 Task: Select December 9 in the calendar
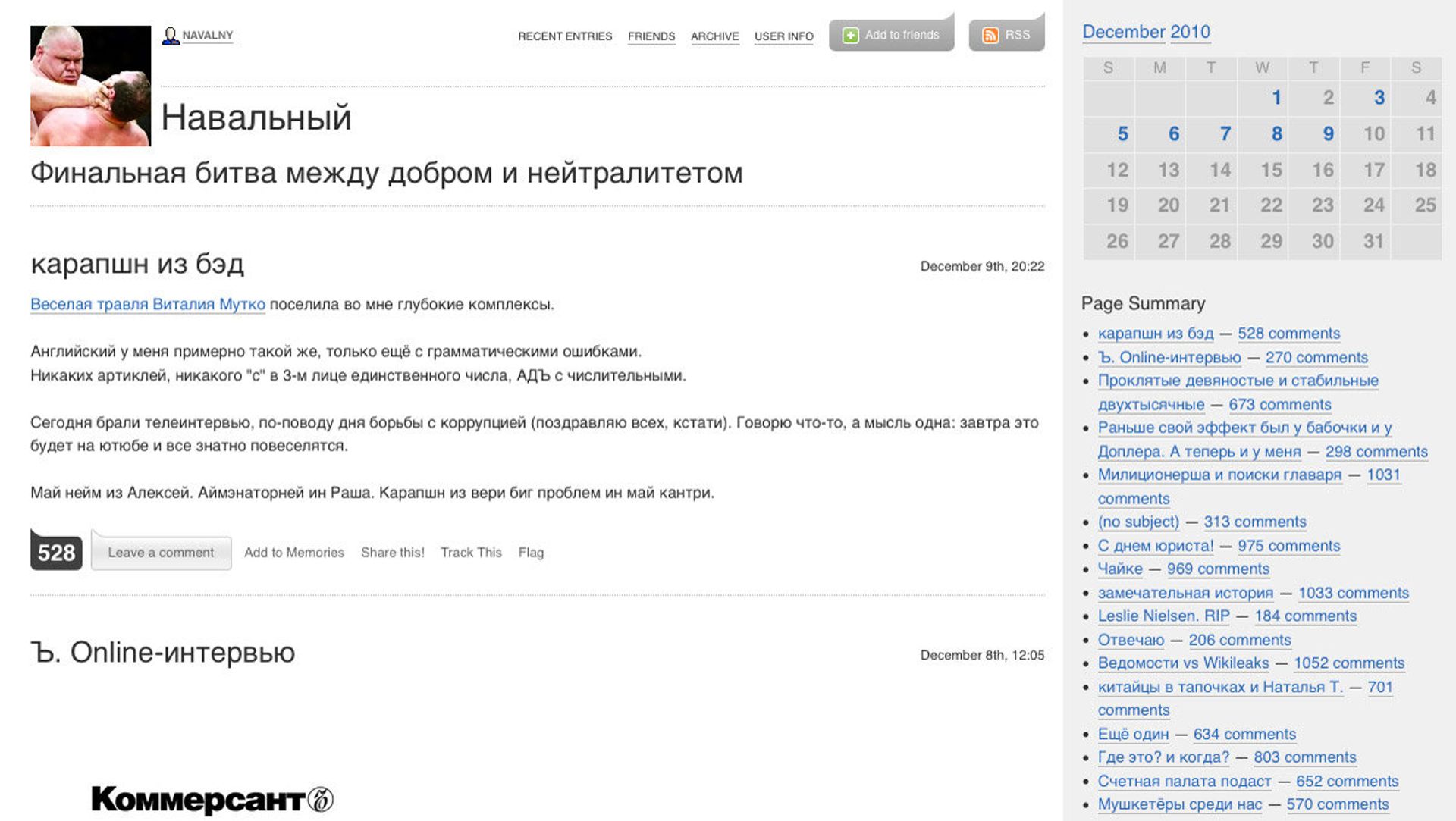pos(1328,133)
